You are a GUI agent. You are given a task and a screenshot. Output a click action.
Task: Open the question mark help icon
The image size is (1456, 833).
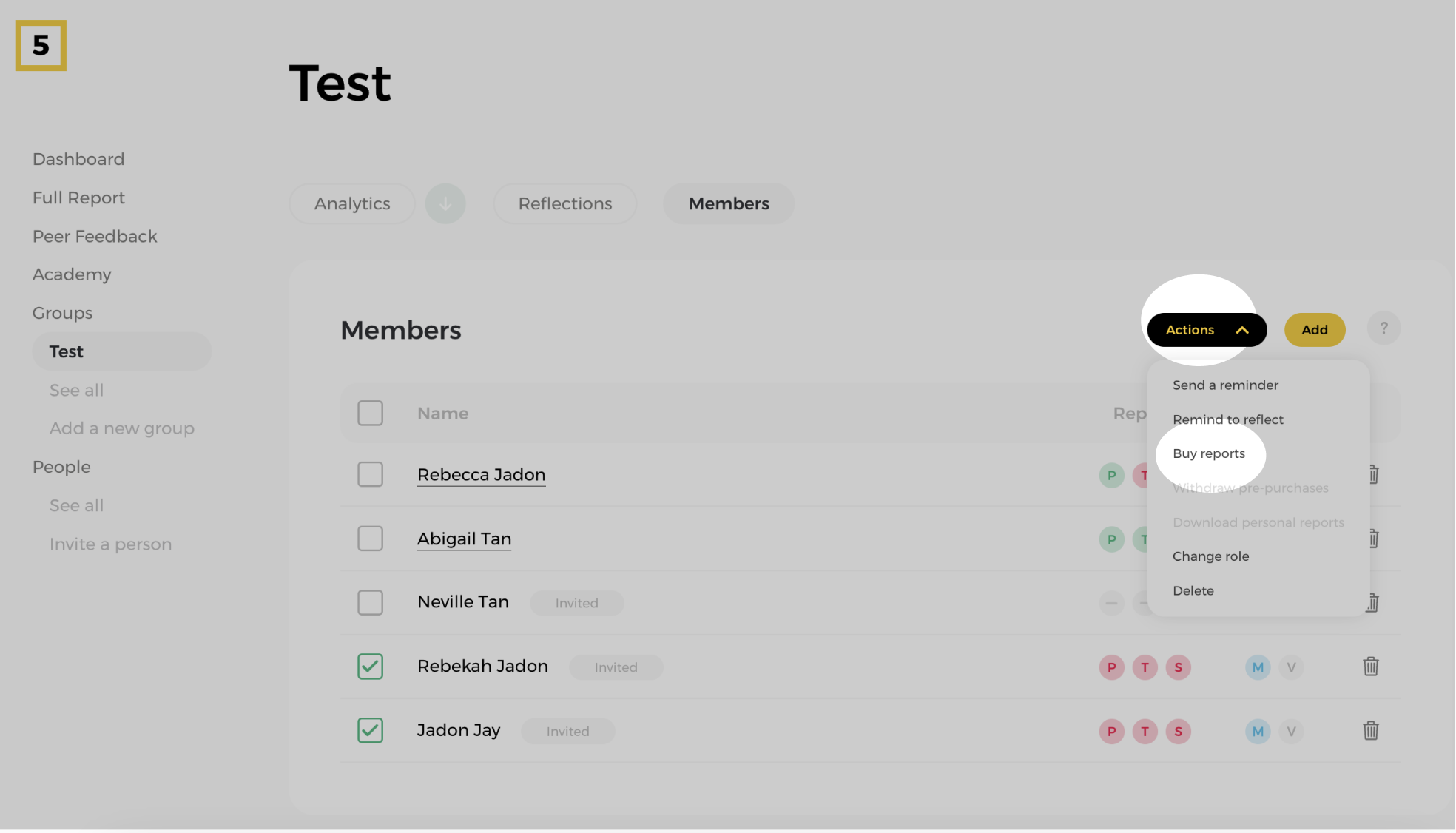tap(1383, 328)
